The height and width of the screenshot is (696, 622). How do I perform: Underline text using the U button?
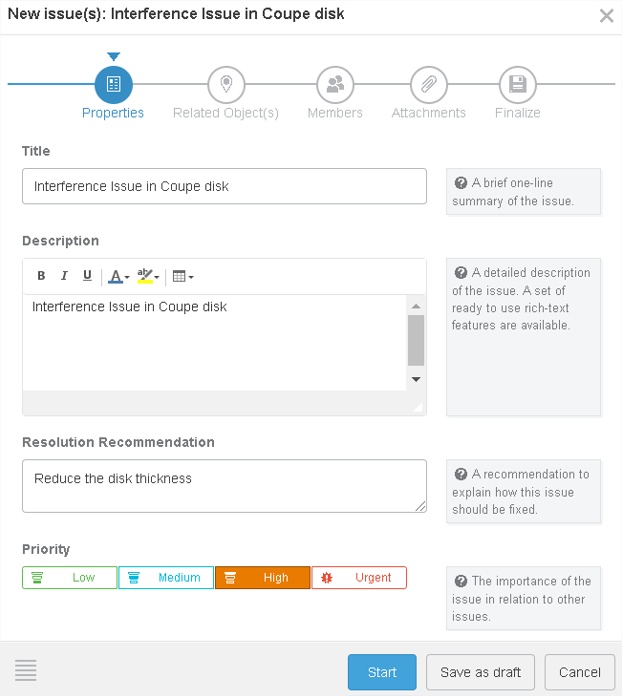[87, 276]
